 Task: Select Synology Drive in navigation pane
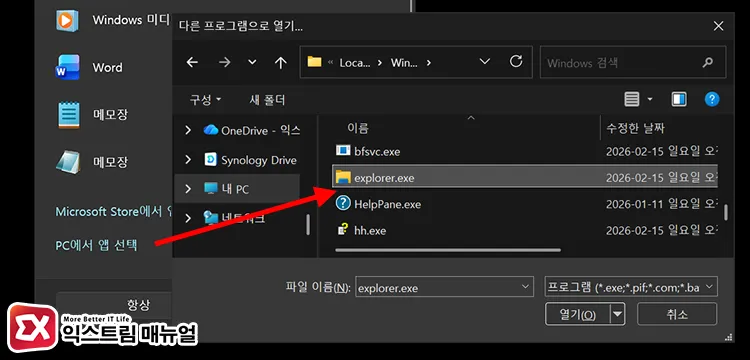pos(251,160)
